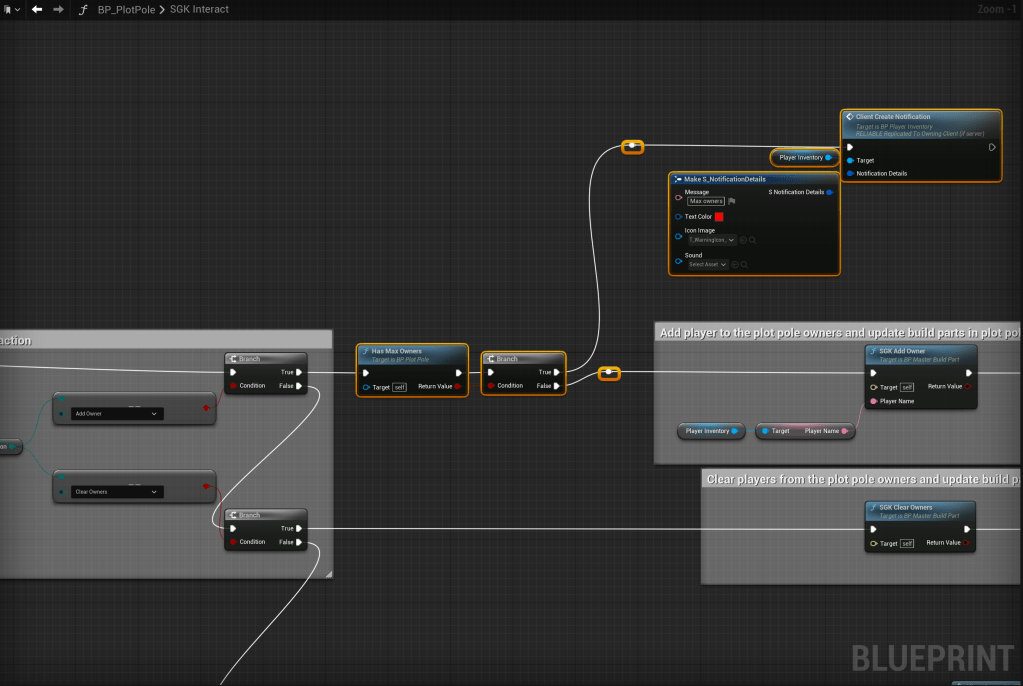The width and height of the screenshot is (1023, 686).
Task: Click the Has Max Owners Return Value pin
Action: click(458, 386)
